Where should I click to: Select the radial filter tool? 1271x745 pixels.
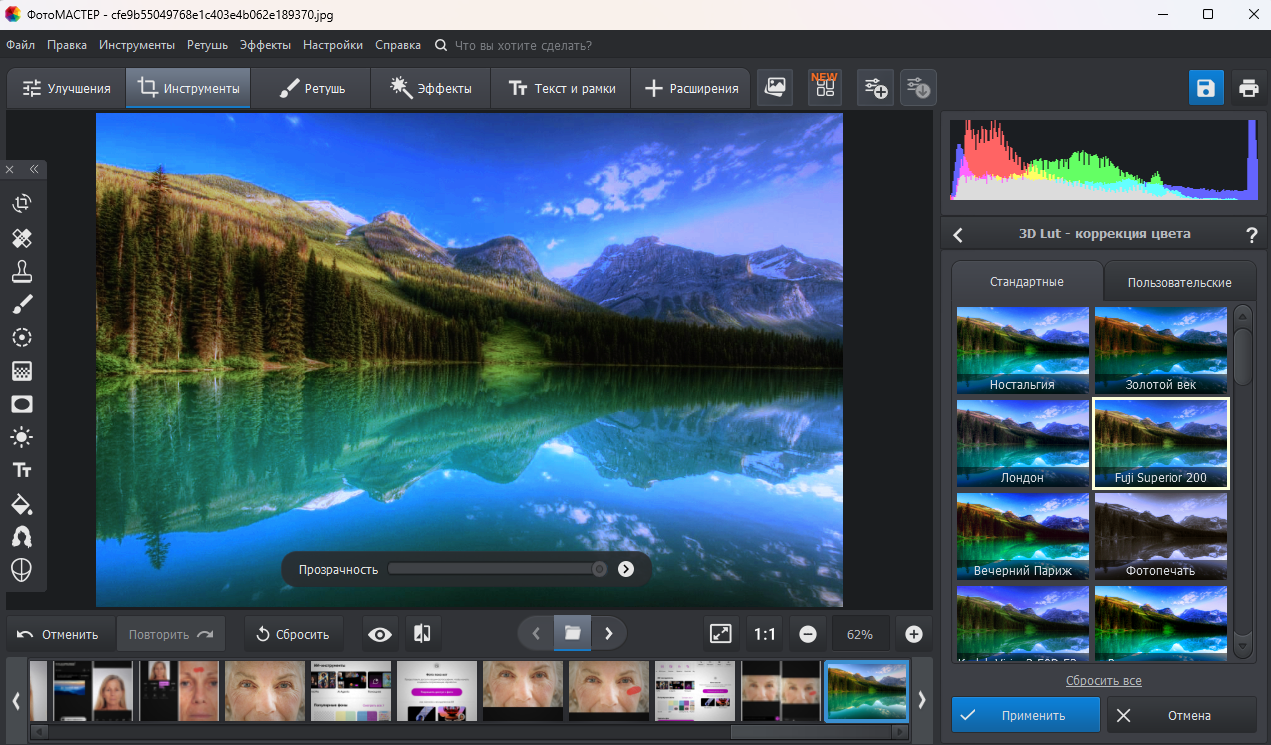[x=22, y=338]
